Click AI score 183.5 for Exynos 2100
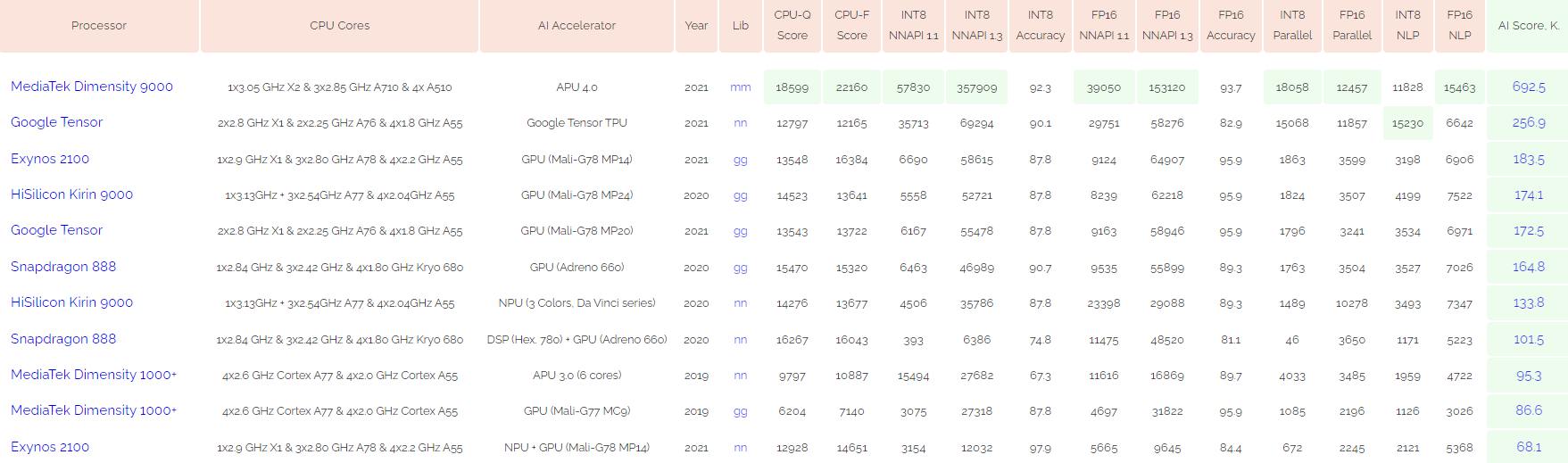 (x=1529, y=160)
